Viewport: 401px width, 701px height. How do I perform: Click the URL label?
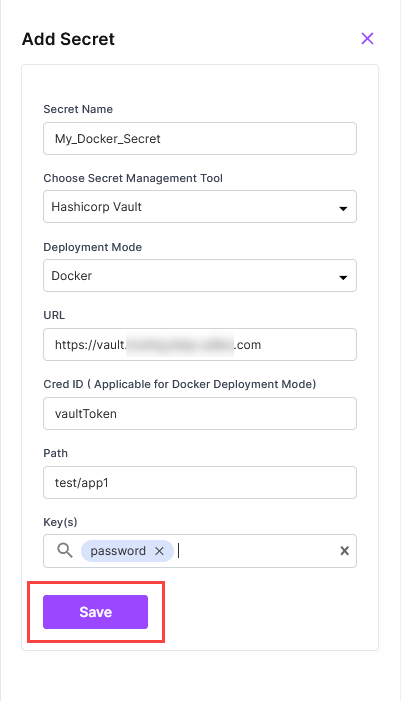point(54,315)
